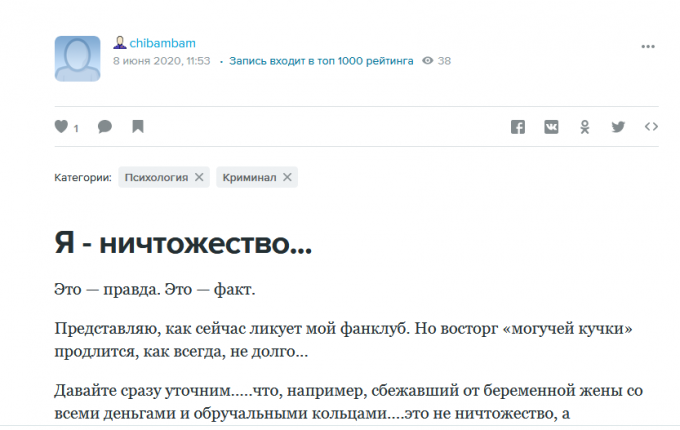
Task: Bookmark this post
Action: click(x=138, y=127)
